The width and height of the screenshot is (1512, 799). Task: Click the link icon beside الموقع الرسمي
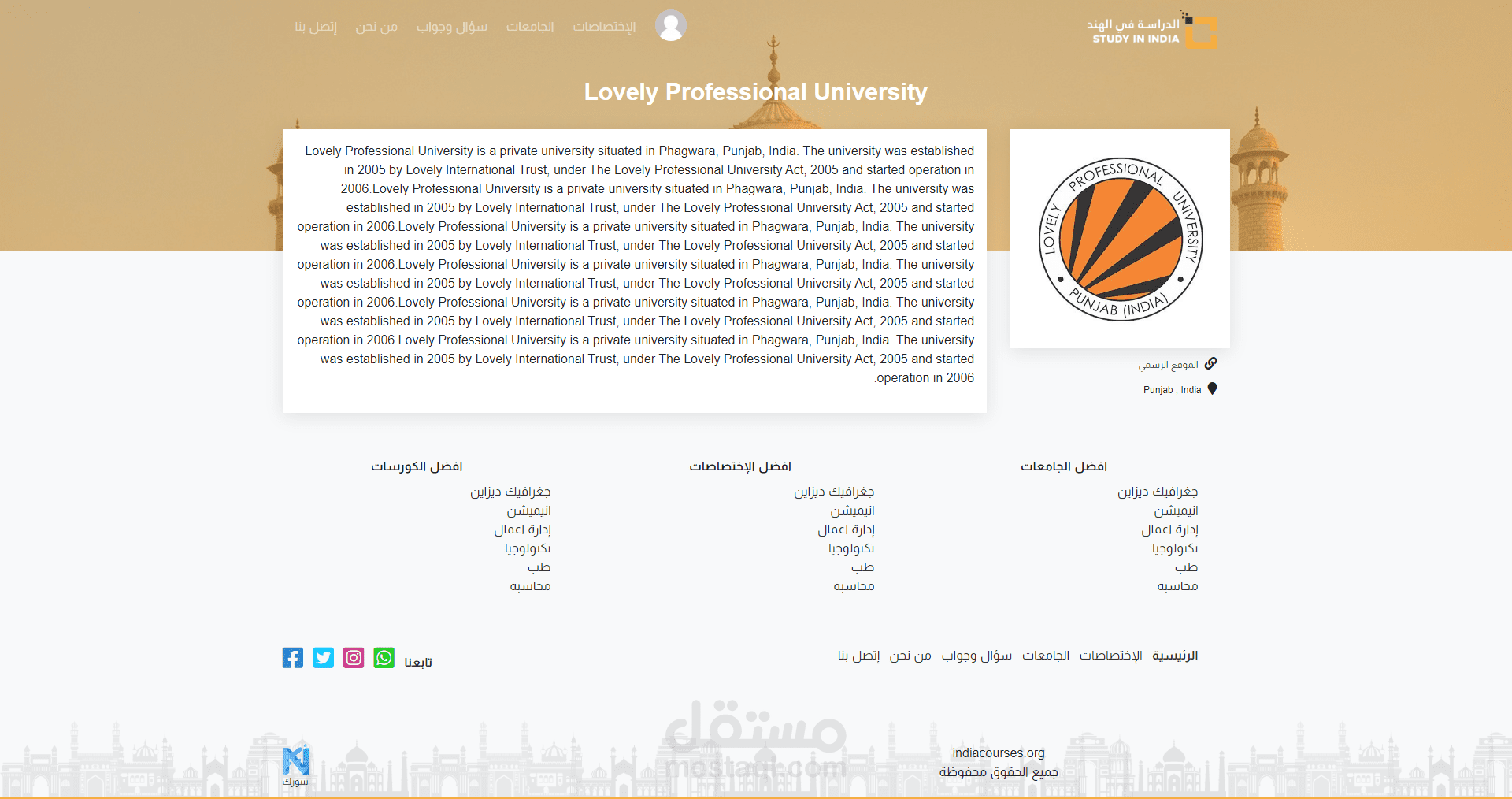(x=1211, y=363)
